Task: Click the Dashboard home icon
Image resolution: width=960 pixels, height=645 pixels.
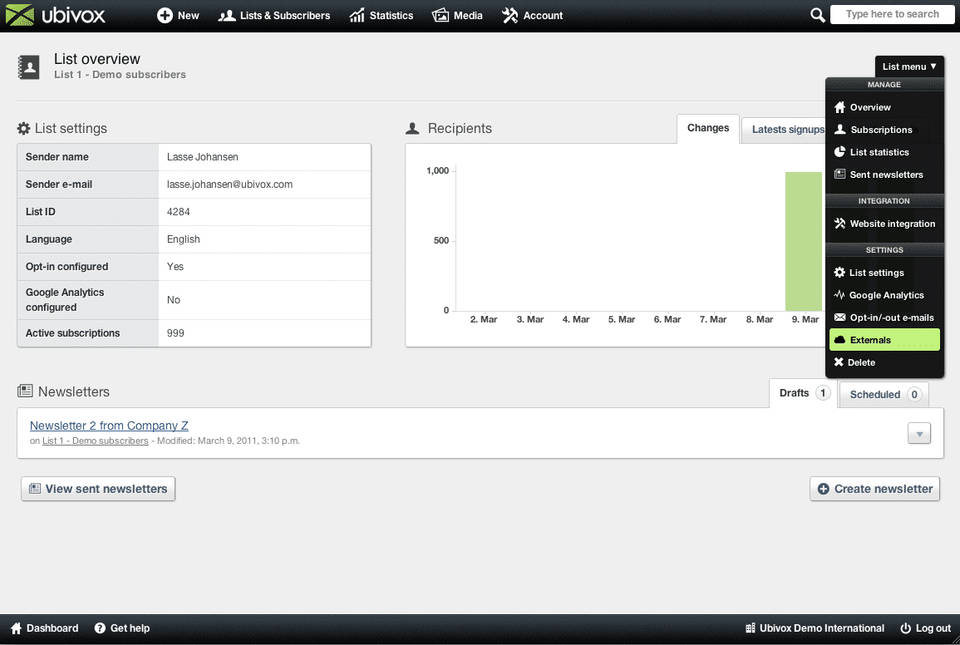Action: [17, 628]
